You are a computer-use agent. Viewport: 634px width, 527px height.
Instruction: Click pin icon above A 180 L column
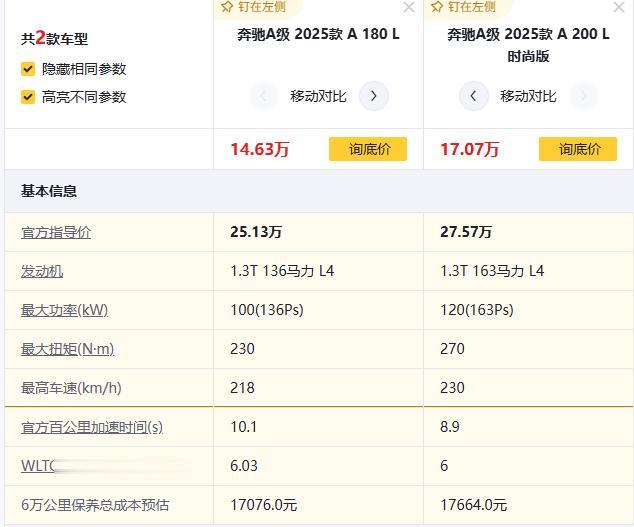pyautogui.click(x=228, y=7)
